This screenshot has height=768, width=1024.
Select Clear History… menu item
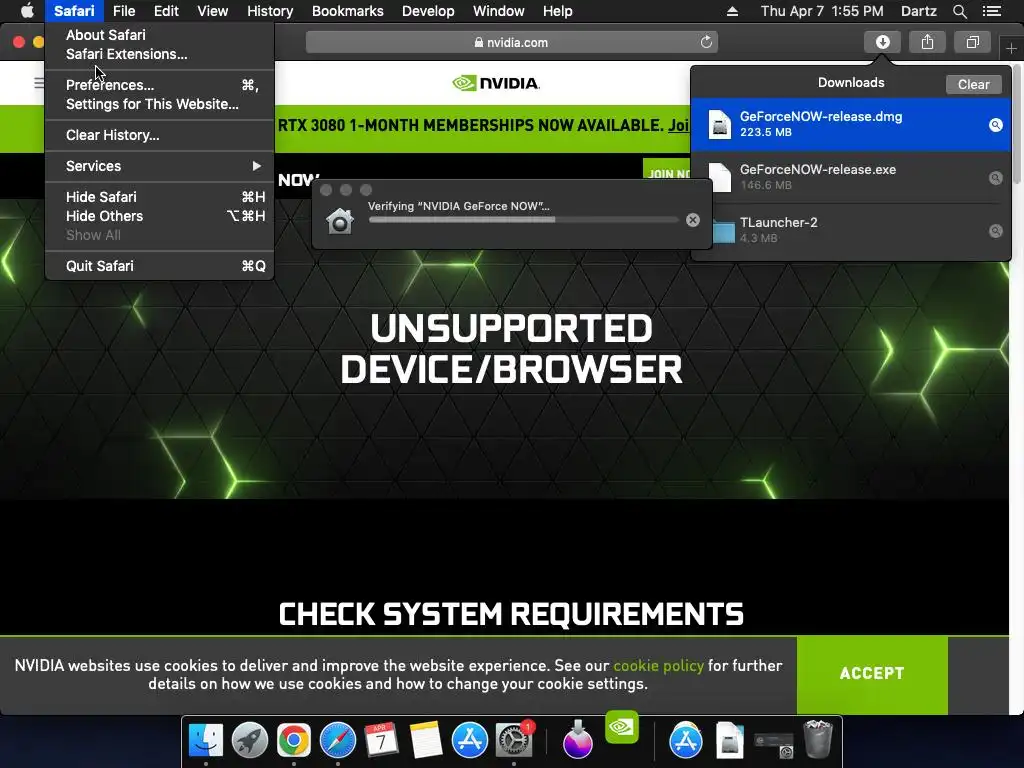(x=159, y=135)
